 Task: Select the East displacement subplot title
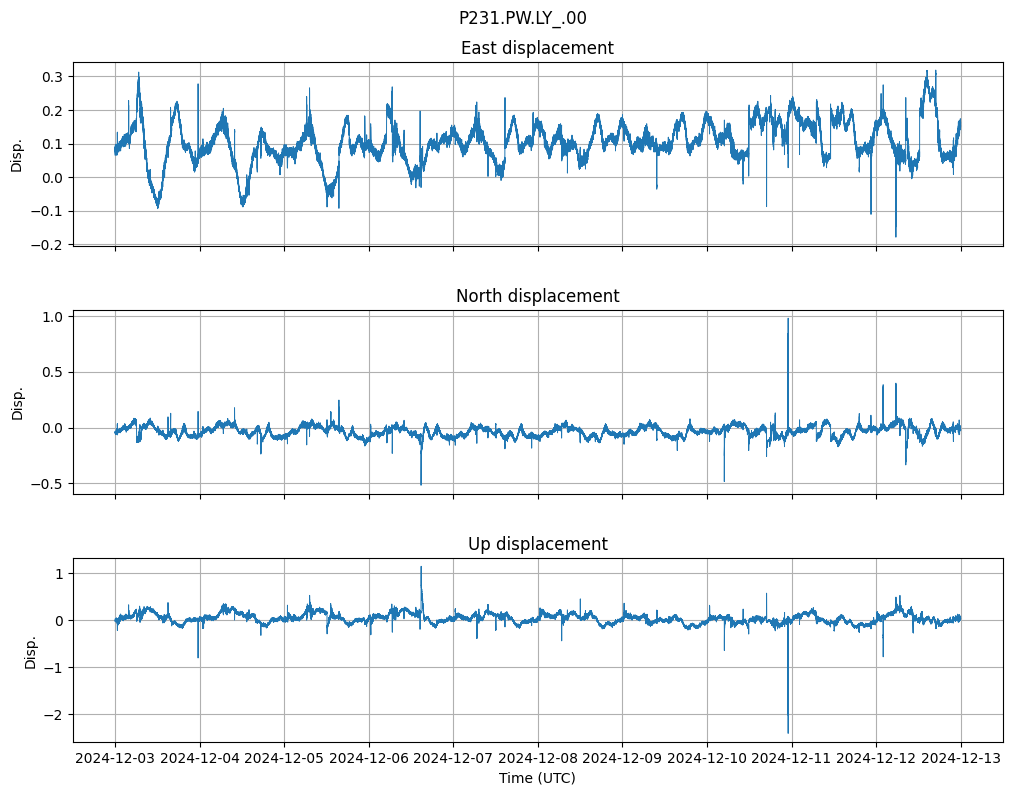click(x=537, y=48)
